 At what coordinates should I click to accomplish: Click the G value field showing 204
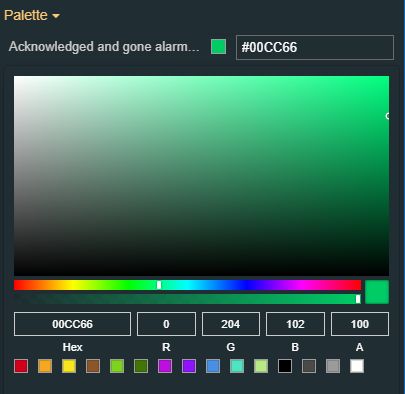[231, 324]
